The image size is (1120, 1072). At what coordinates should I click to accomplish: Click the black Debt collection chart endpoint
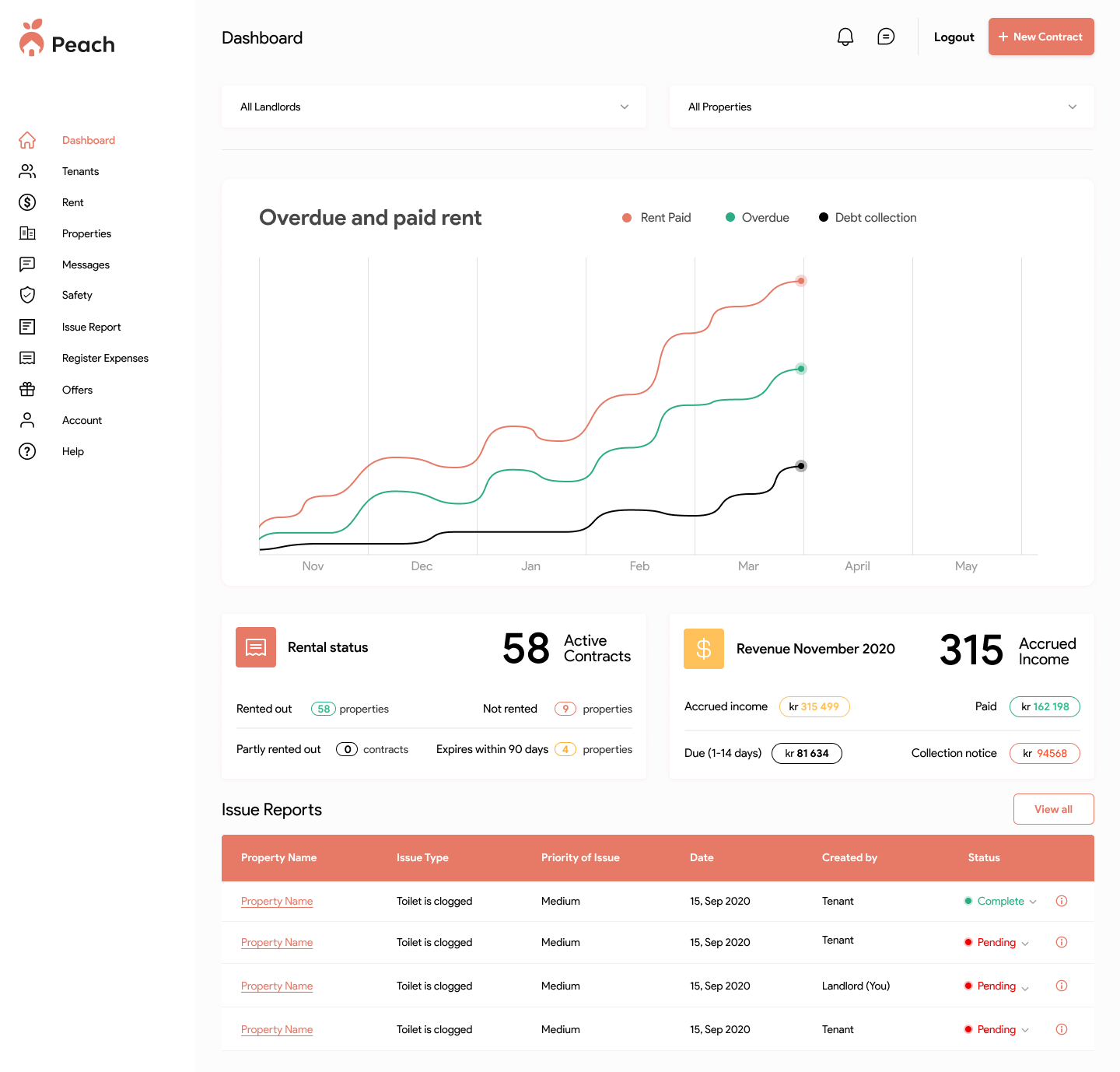[800, 466]
